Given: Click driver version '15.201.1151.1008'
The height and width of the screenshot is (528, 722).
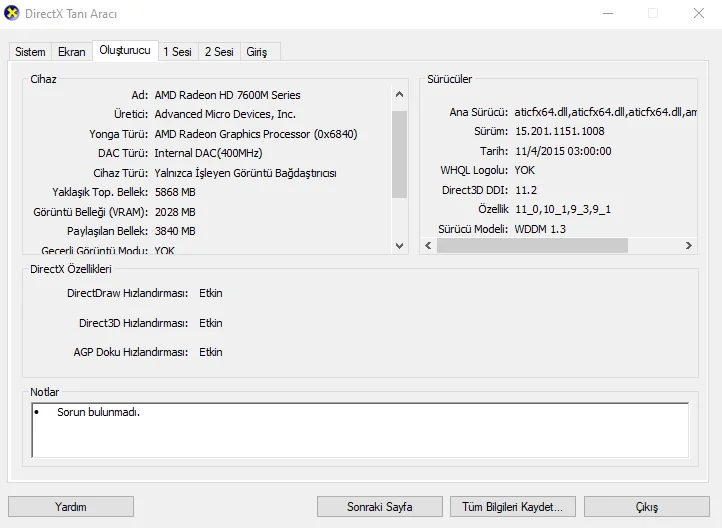Looking at the screenshot, I should pos(559,131).
